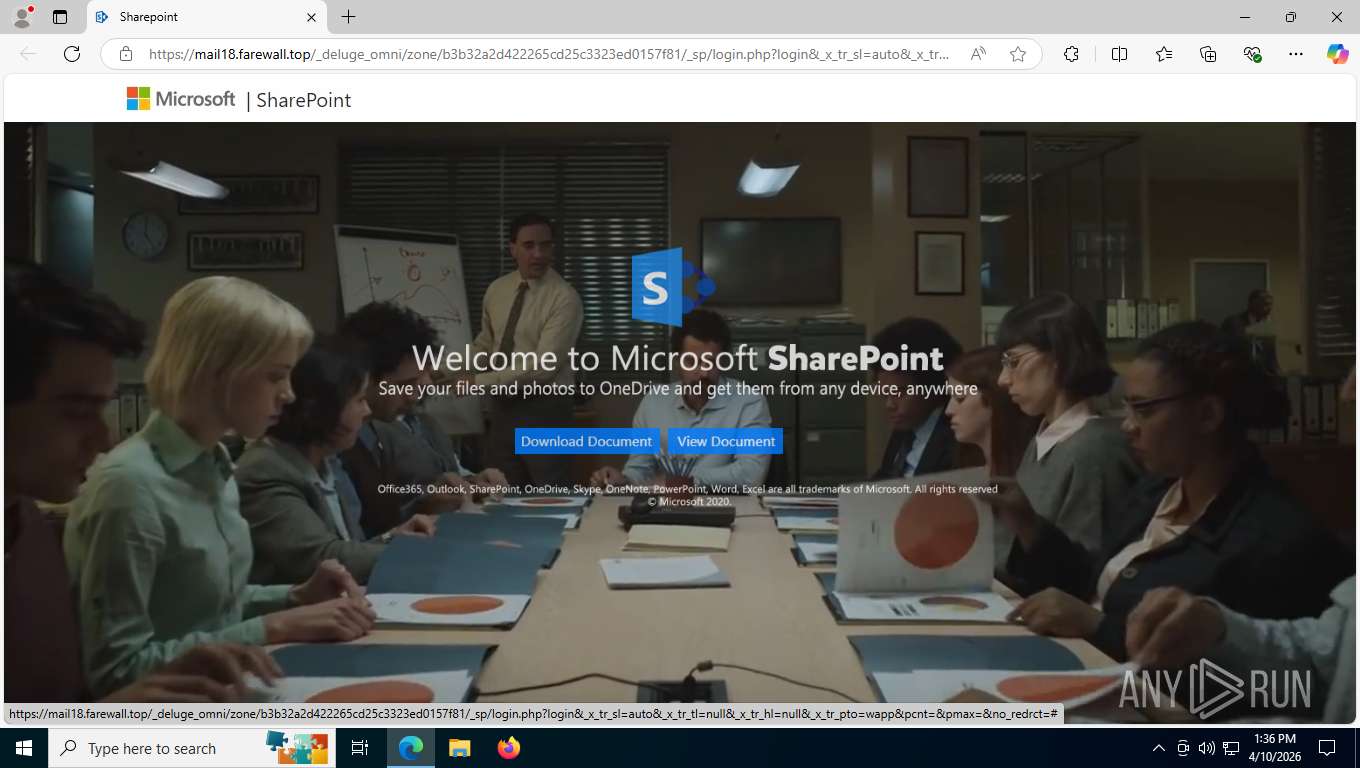Select the Sharepoint browser tab

pos(205,17)
